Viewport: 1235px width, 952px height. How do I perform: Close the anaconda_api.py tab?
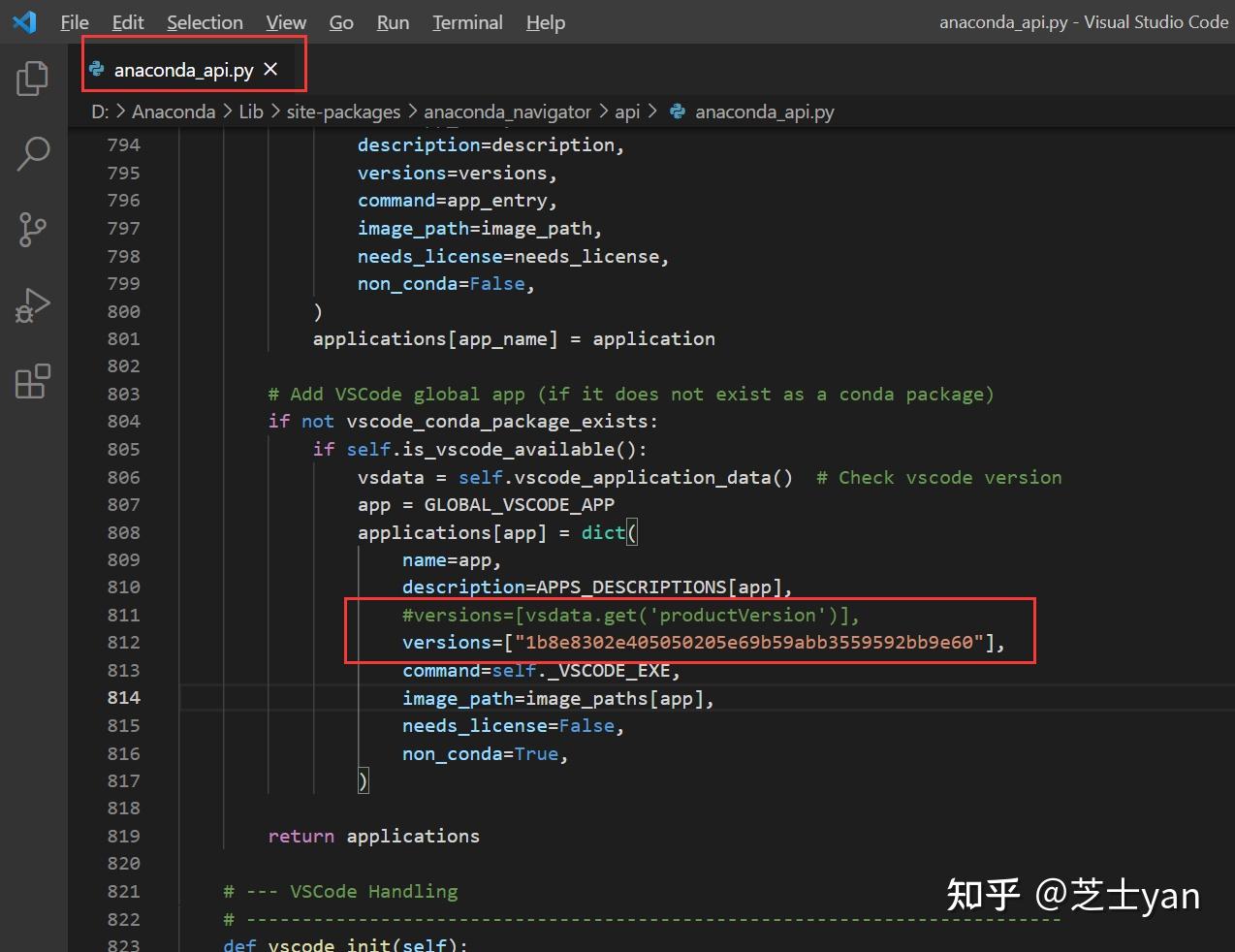(x=270, y=69)
